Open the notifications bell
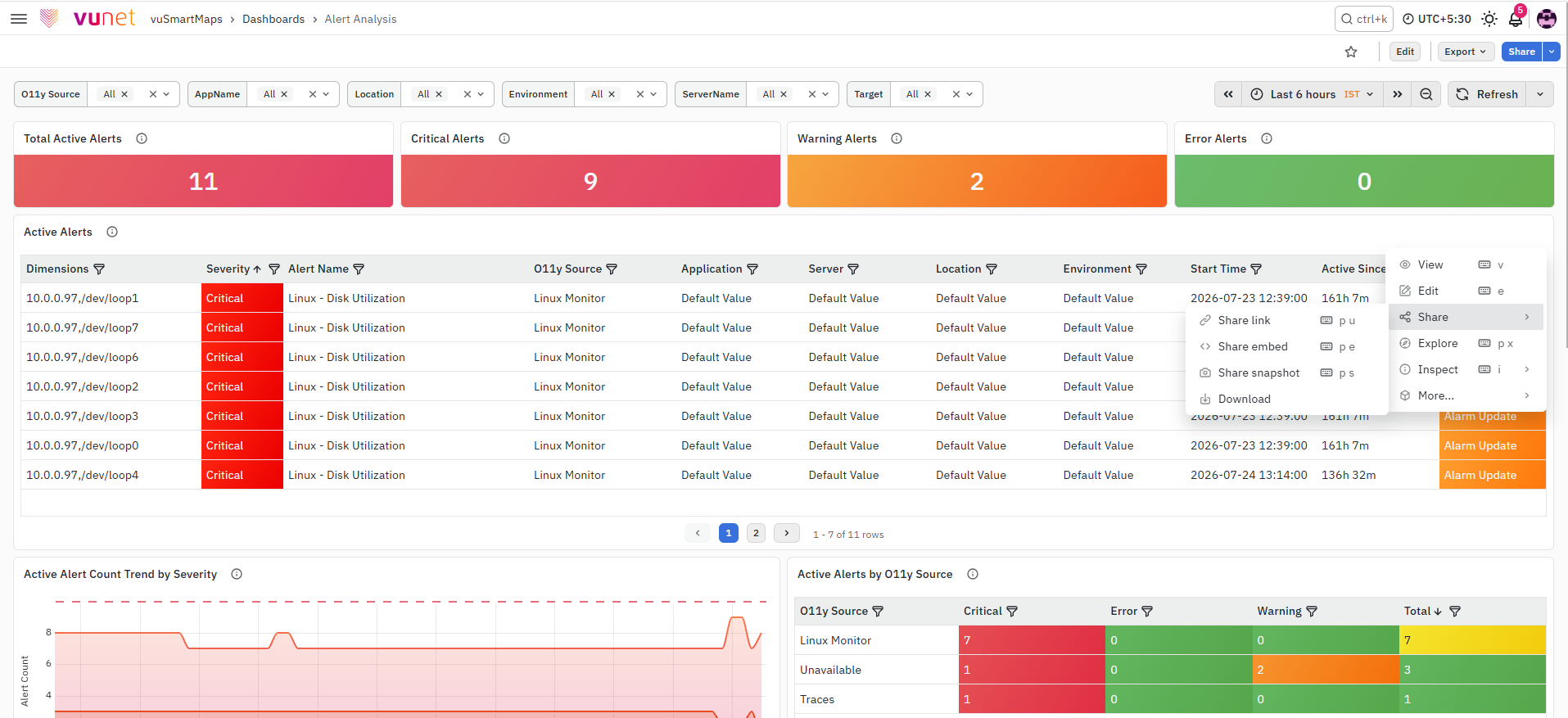 1516,19
